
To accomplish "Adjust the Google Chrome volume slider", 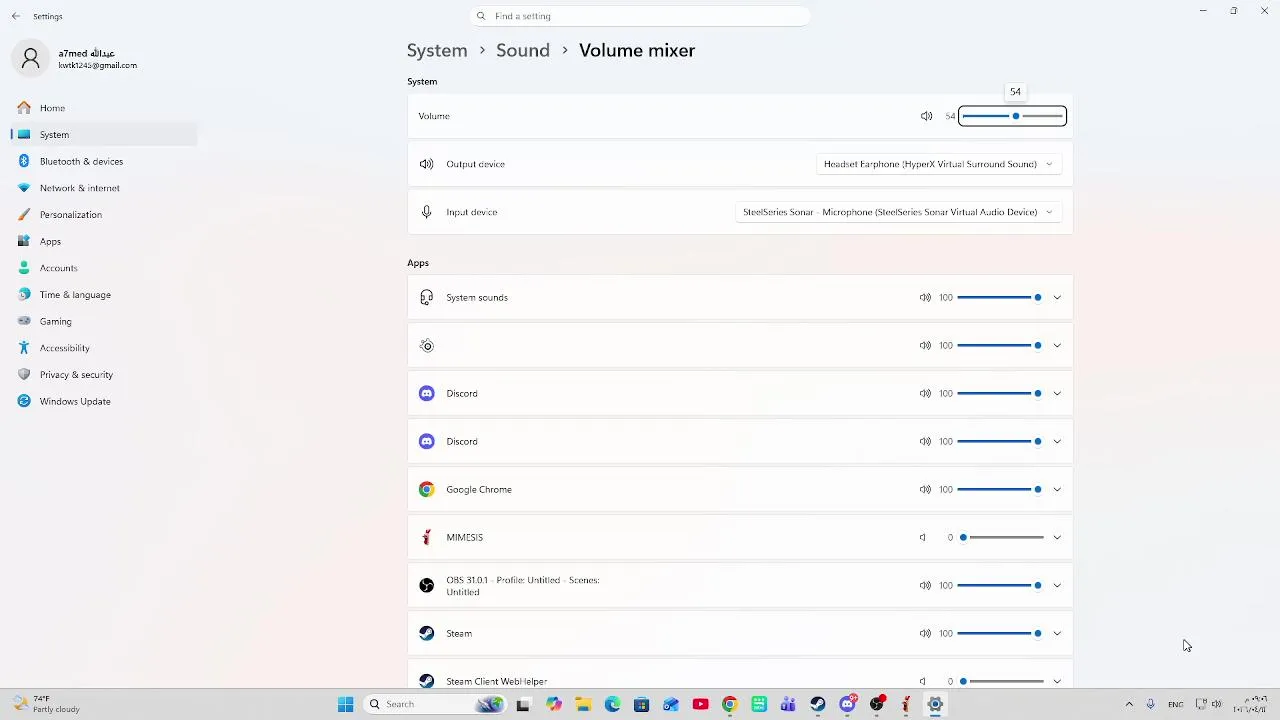I will tap(1001, 489).
